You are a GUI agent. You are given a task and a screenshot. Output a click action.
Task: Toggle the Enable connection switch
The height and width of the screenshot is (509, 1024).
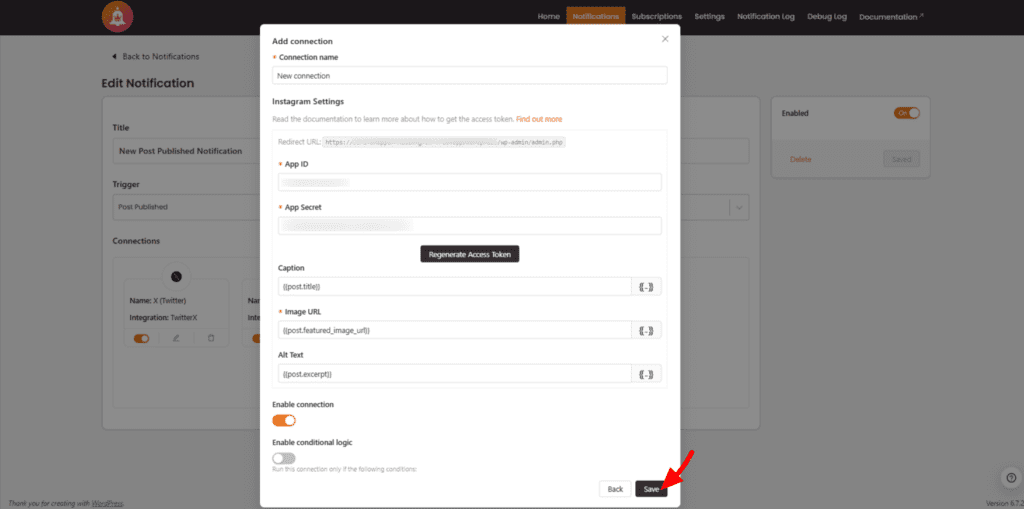click(x=284, y=420)
